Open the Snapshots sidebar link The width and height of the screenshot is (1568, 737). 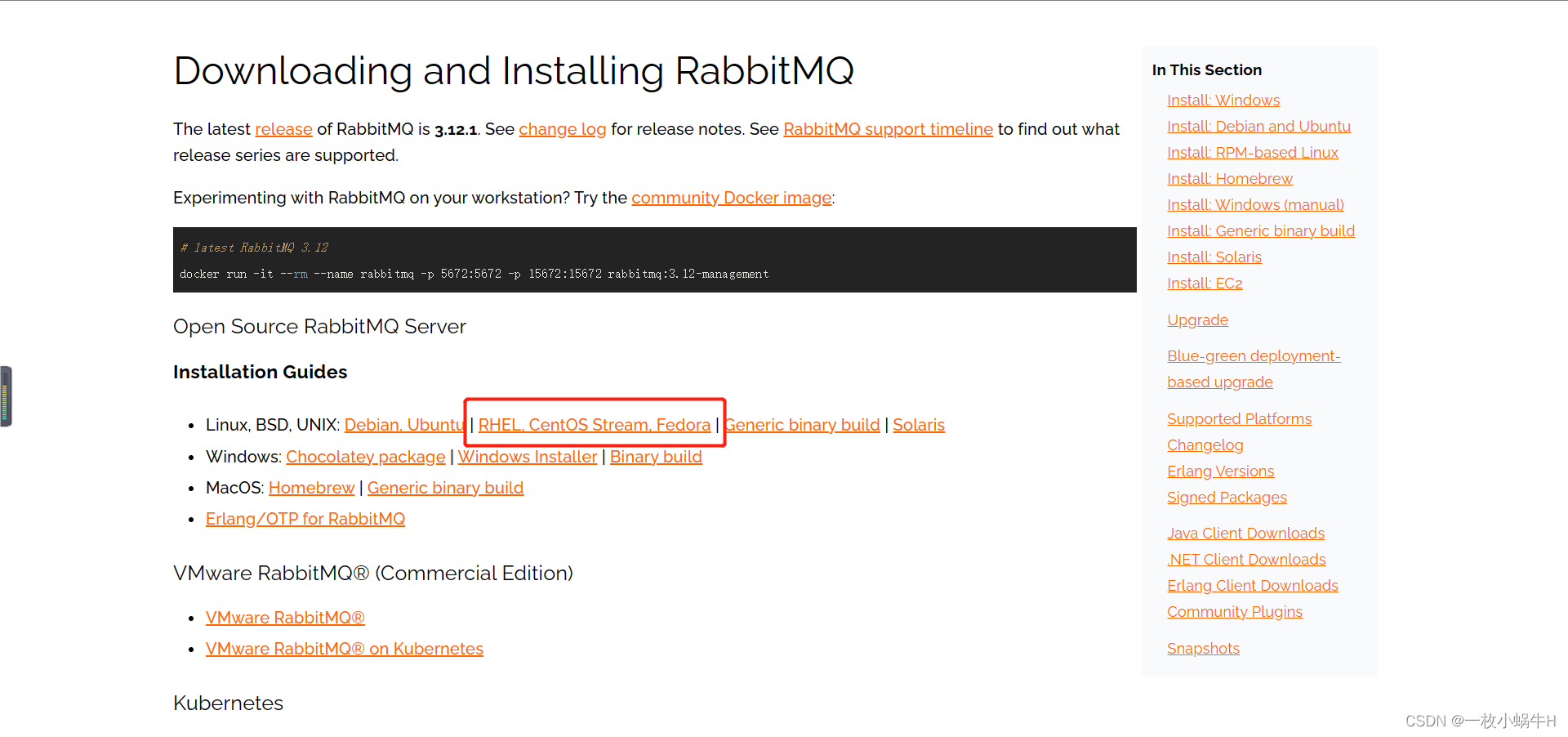(x=1203, y=649)
